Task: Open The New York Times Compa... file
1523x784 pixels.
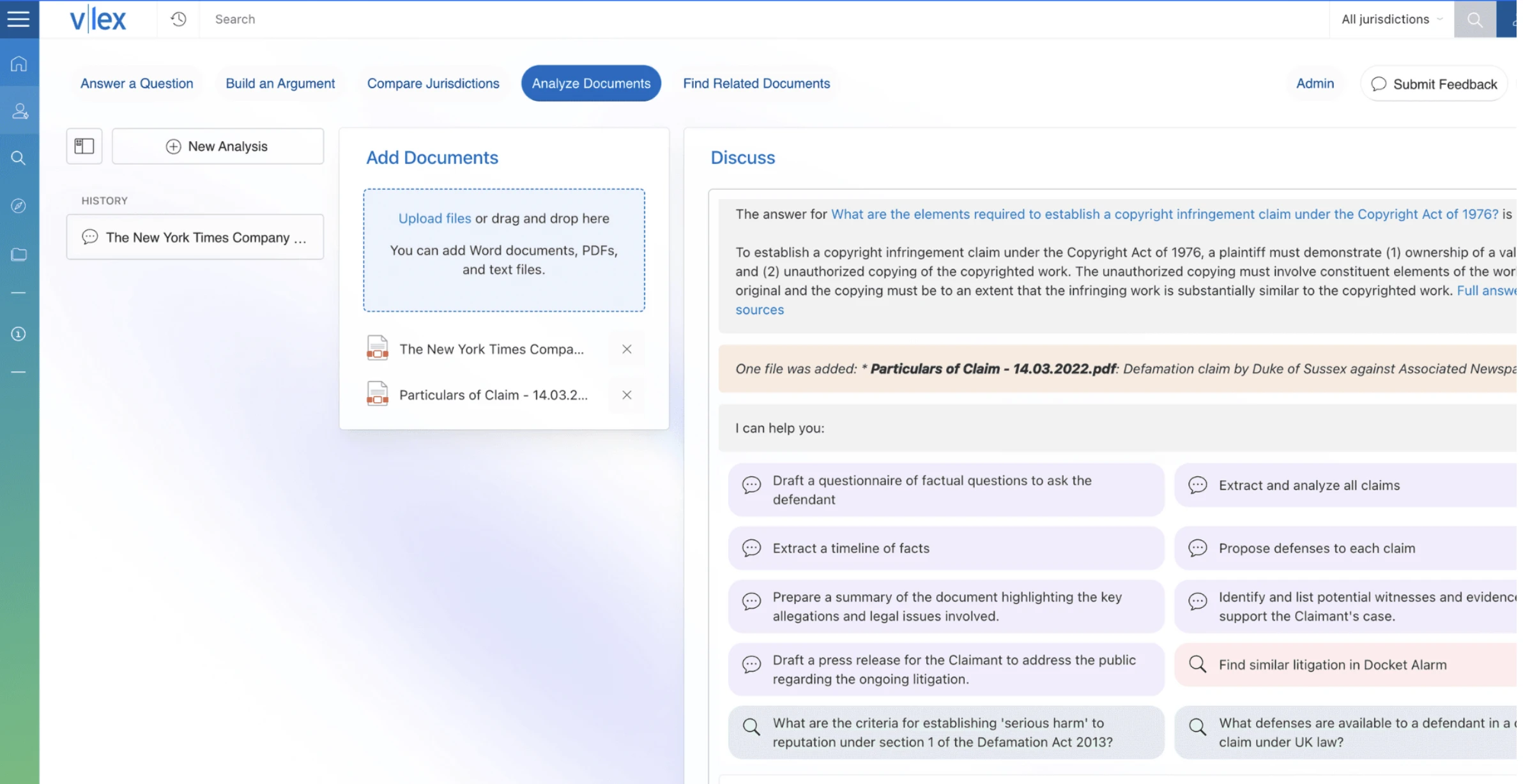Action: (491, 349)
